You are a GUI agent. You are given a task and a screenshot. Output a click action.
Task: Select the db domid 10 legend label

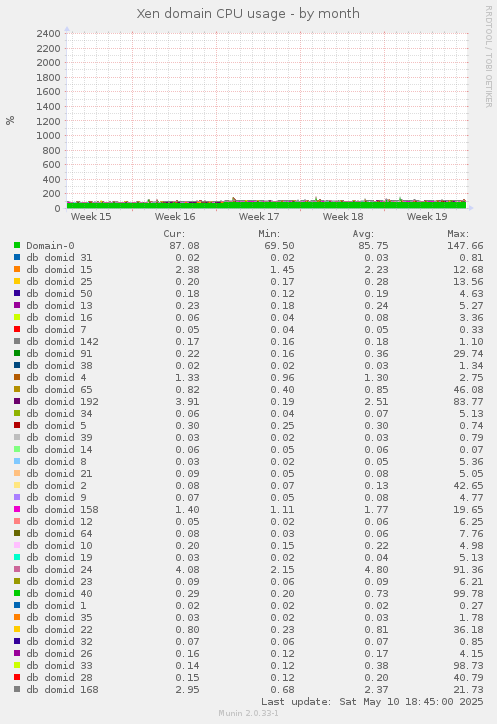tap(59, 546)
